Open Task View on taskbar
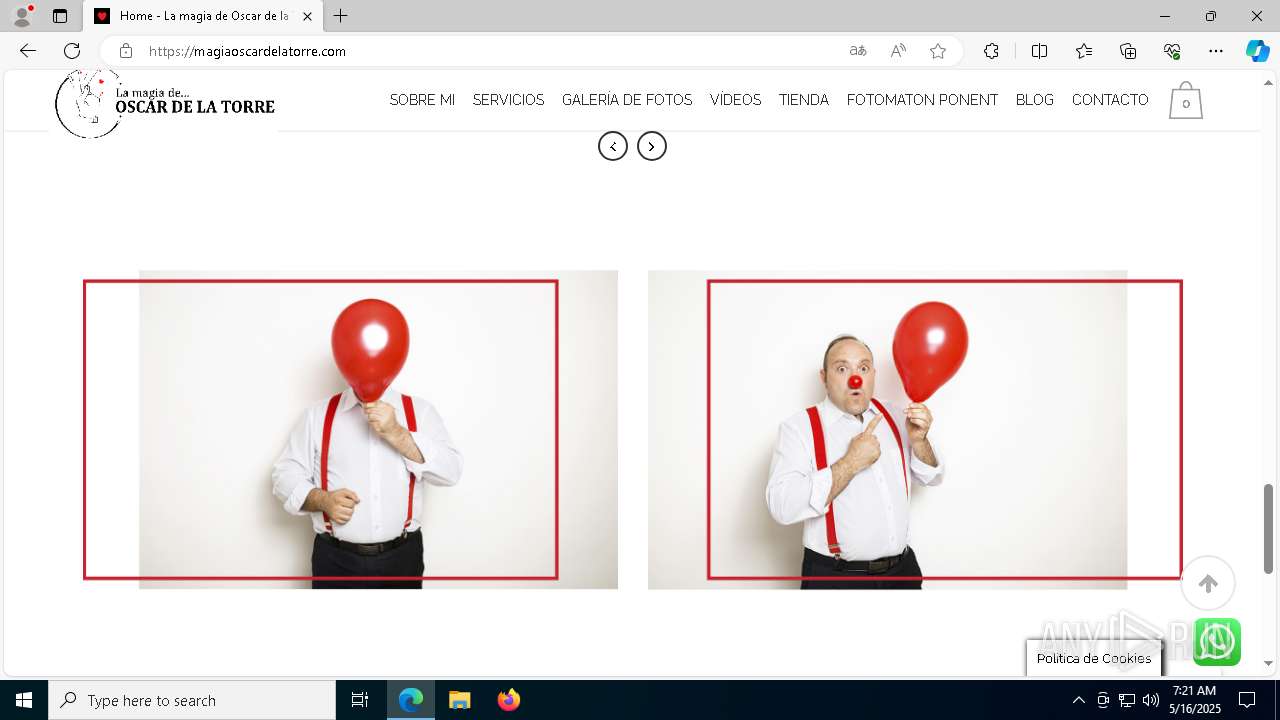 pyautogui.click(x=360, y=700)
